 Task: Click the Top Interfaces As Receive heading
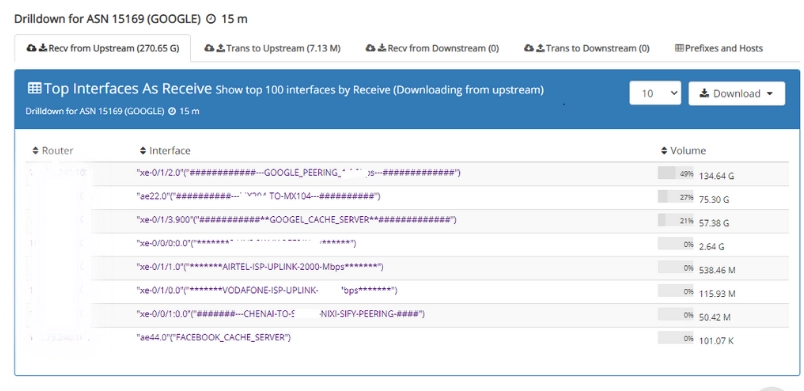[x=128, y=89]
